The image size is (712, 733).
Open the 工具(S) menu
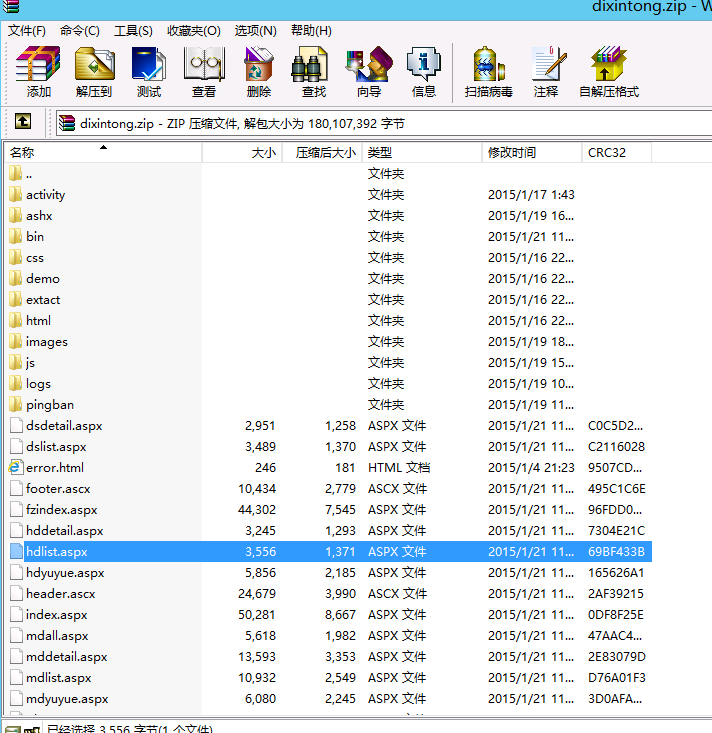pyautogui.click(x=133, y=31)
